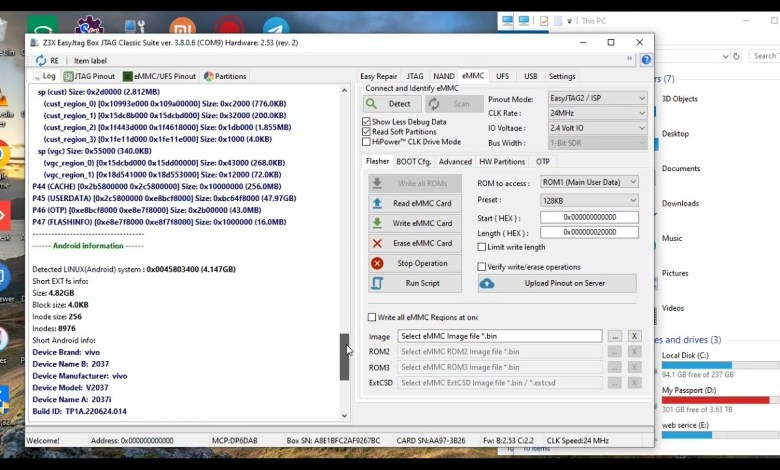Viewport: 780px width, 470px height.
Task: Switch to eMMC/UFS Pinout tab
Action: [x=160, y=76]
